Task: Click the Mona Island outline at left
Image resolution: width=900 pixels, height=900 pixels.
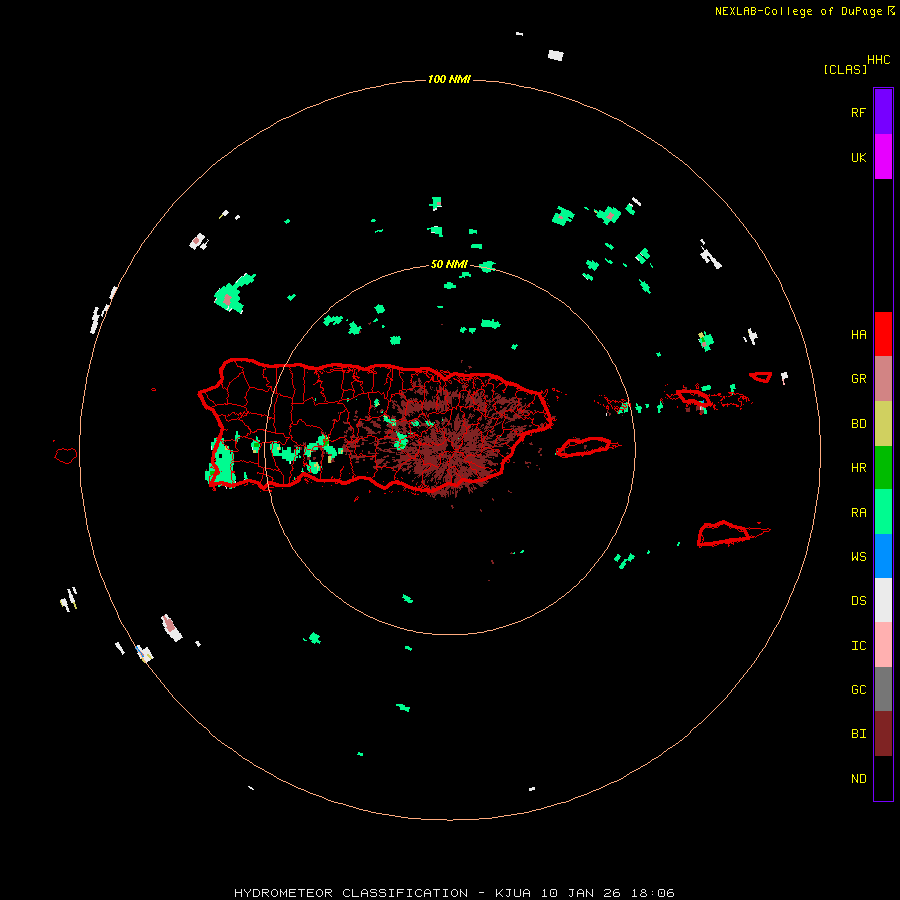Action: click(x=66, y=455)
